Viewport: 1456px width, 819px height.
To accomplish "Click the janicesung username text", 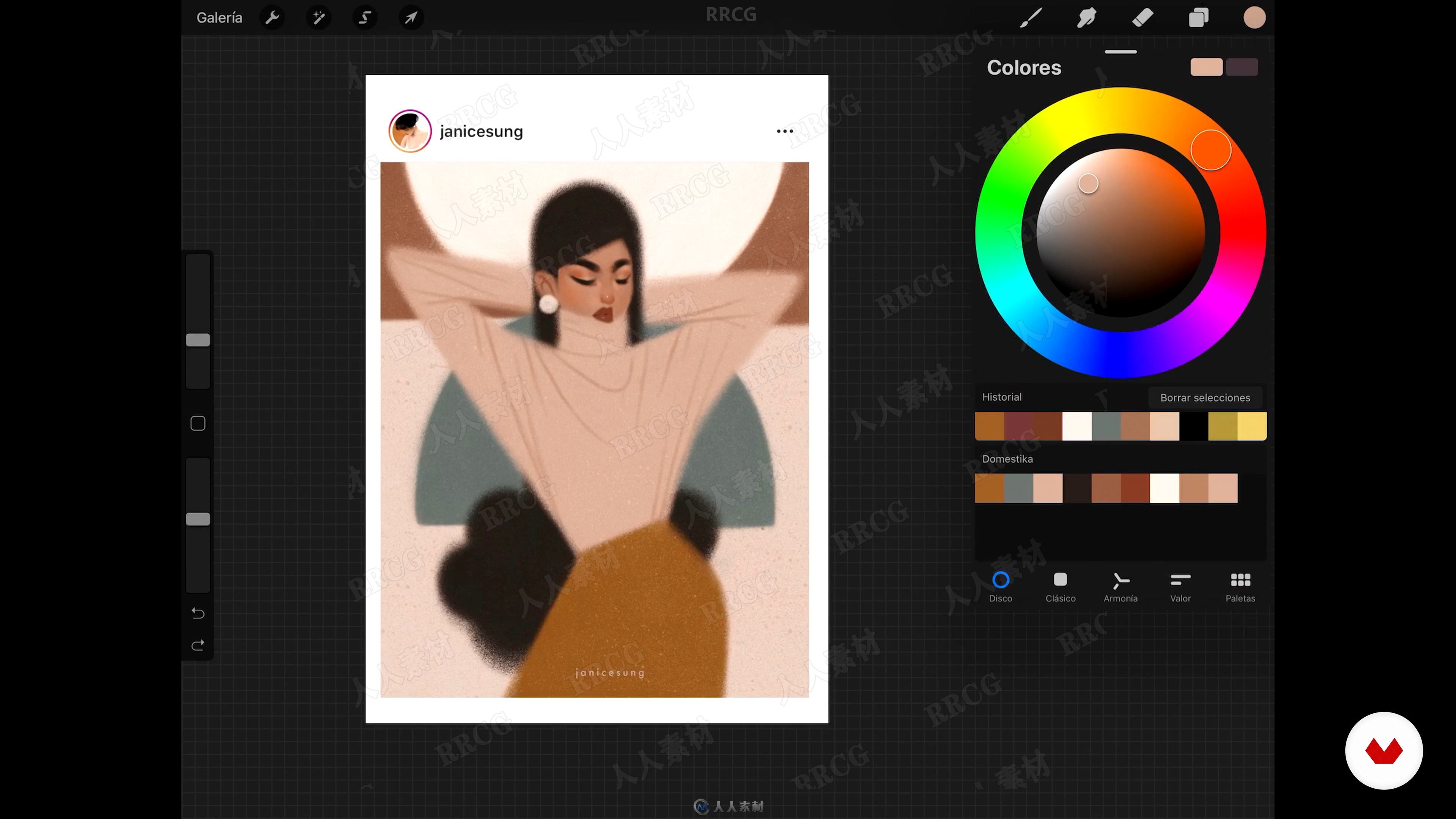I will click(481, 132).
